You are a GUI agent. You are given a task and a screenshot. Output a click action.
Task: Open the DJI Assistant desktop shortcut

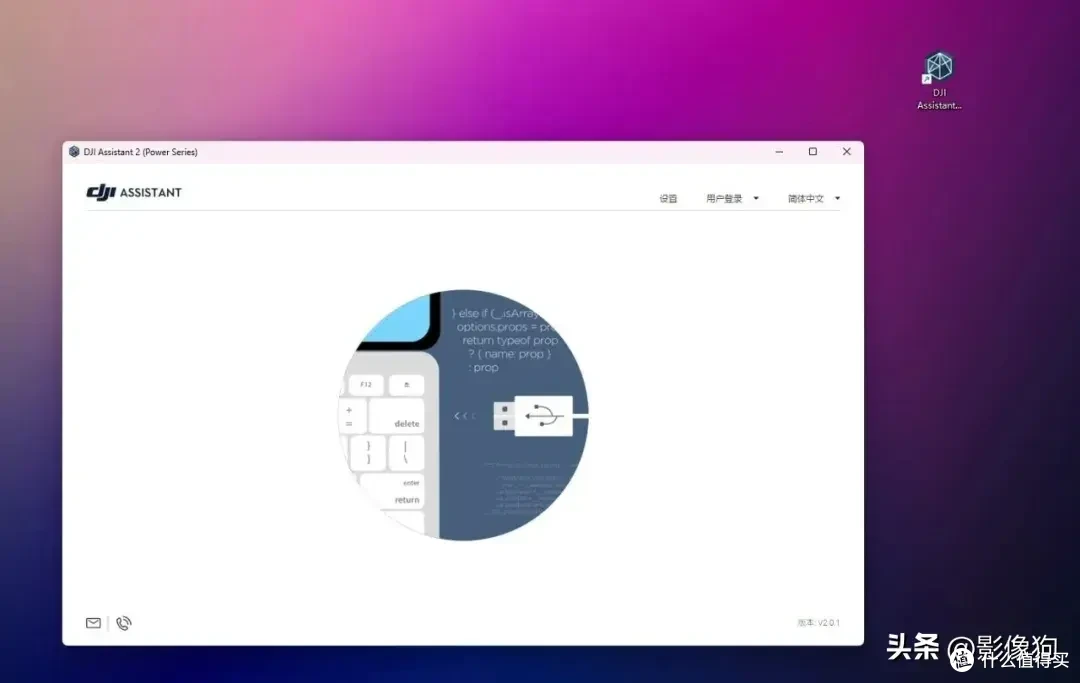pos(939,81)
